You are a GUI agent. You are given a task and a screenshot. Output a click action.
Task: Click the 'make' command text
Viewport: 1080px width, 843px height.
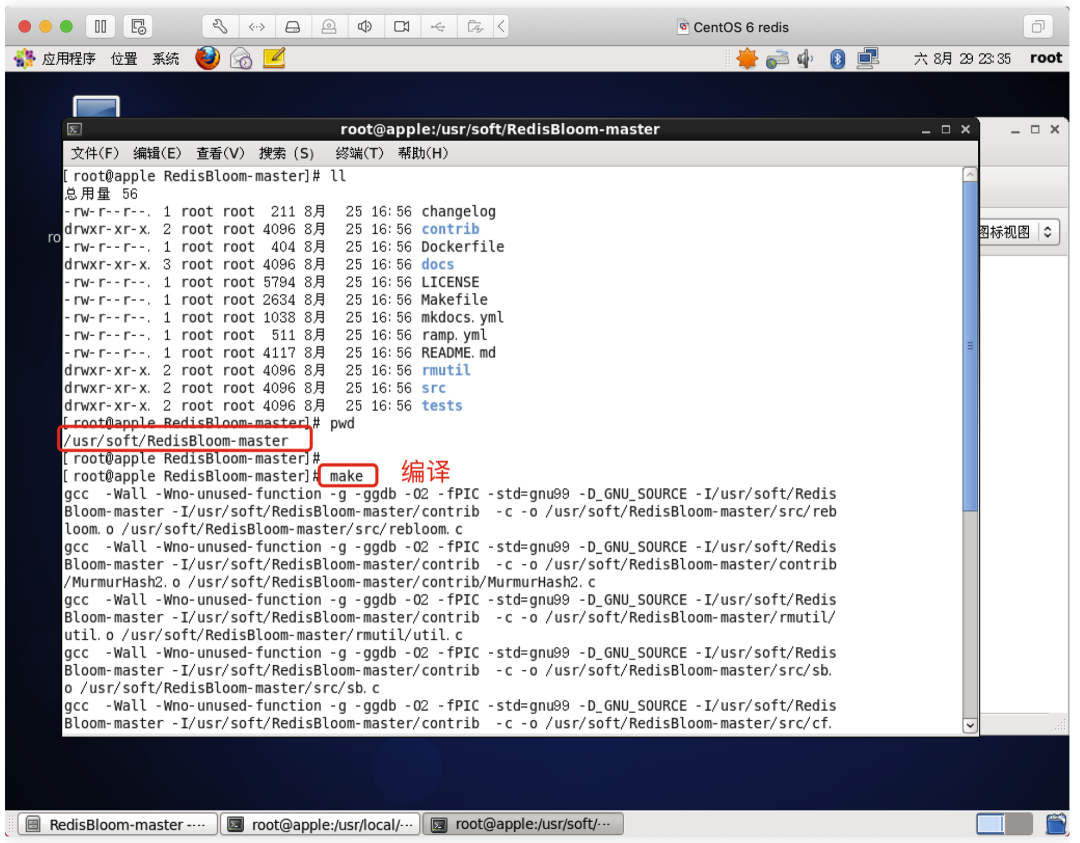tap(346, 476)
